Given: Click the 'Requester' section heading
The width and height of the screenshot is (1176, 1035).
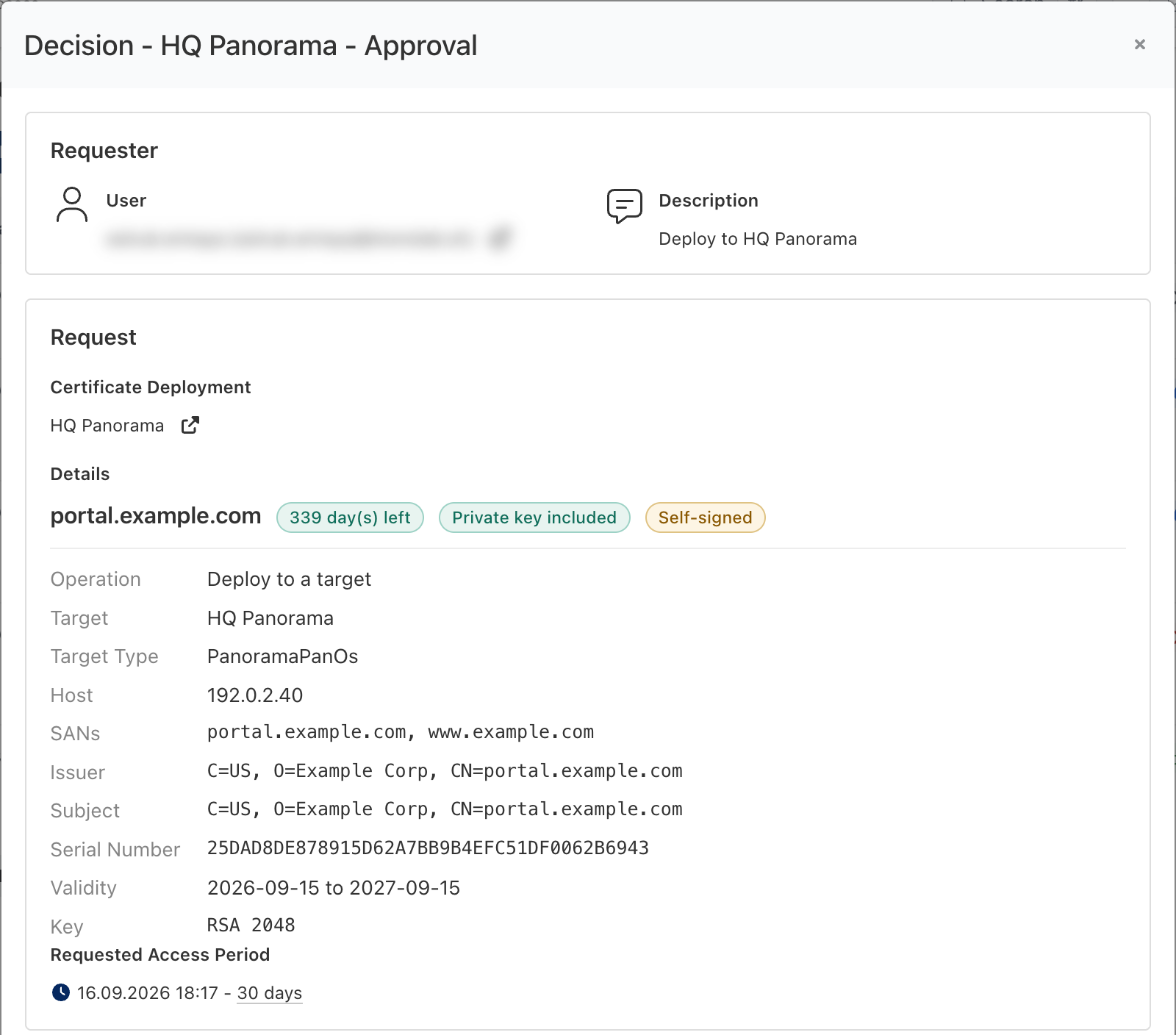Looking at the screenshot, I should (104, 151).
